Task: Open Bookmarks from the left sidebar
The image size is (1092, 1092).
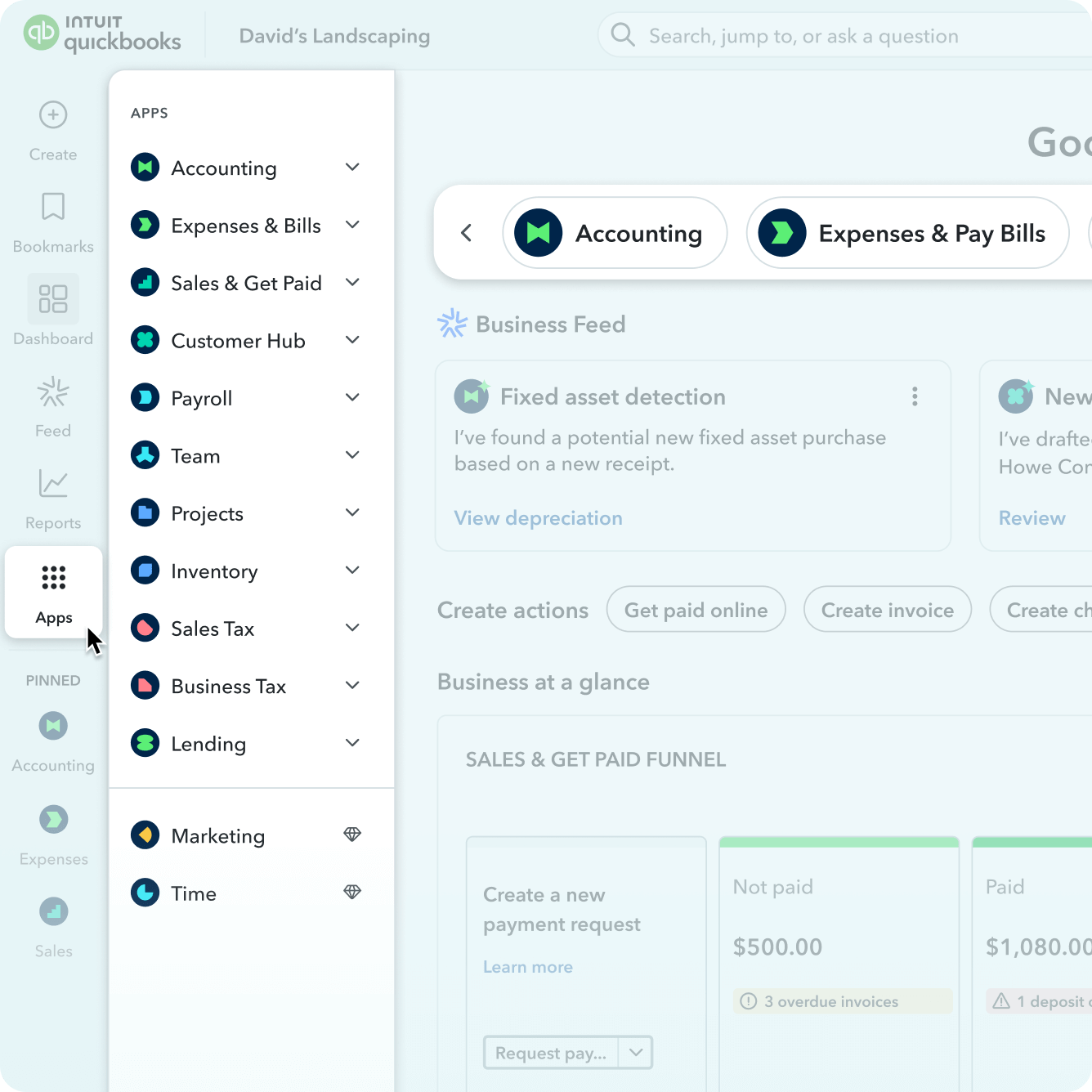Action: tap(53, 207)
